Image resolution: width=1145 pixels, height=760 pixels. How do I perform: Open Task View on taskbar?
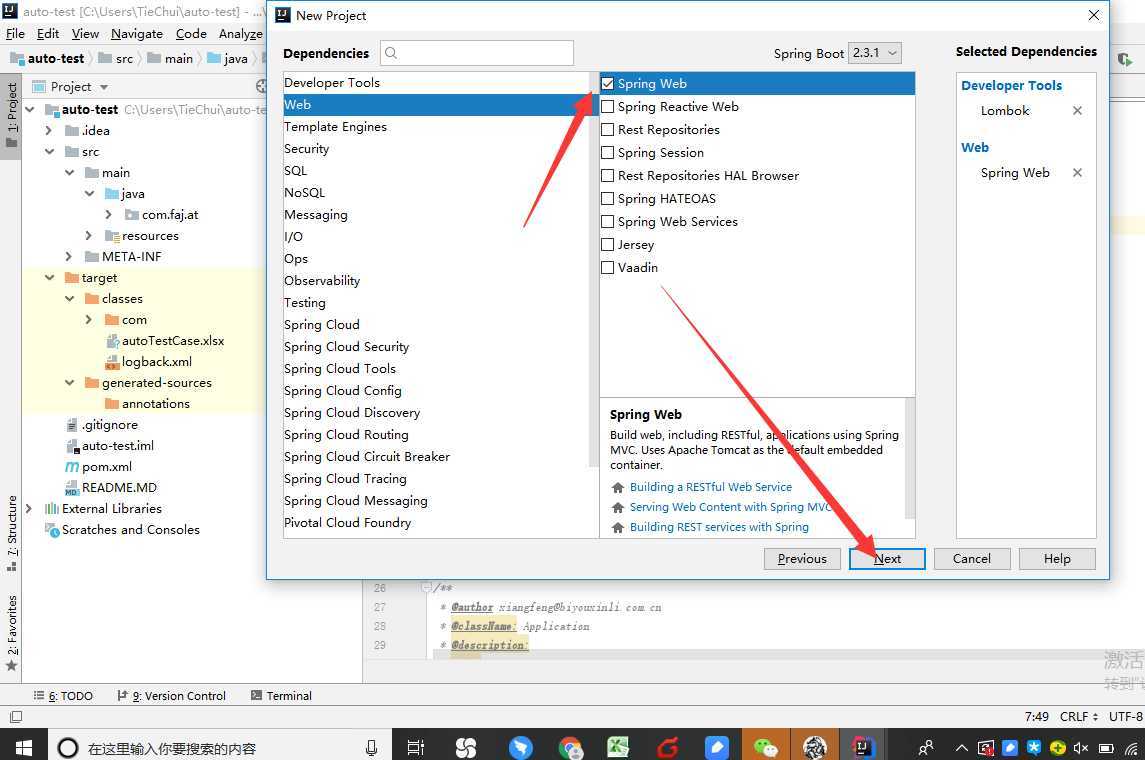[x=416, y=748]
